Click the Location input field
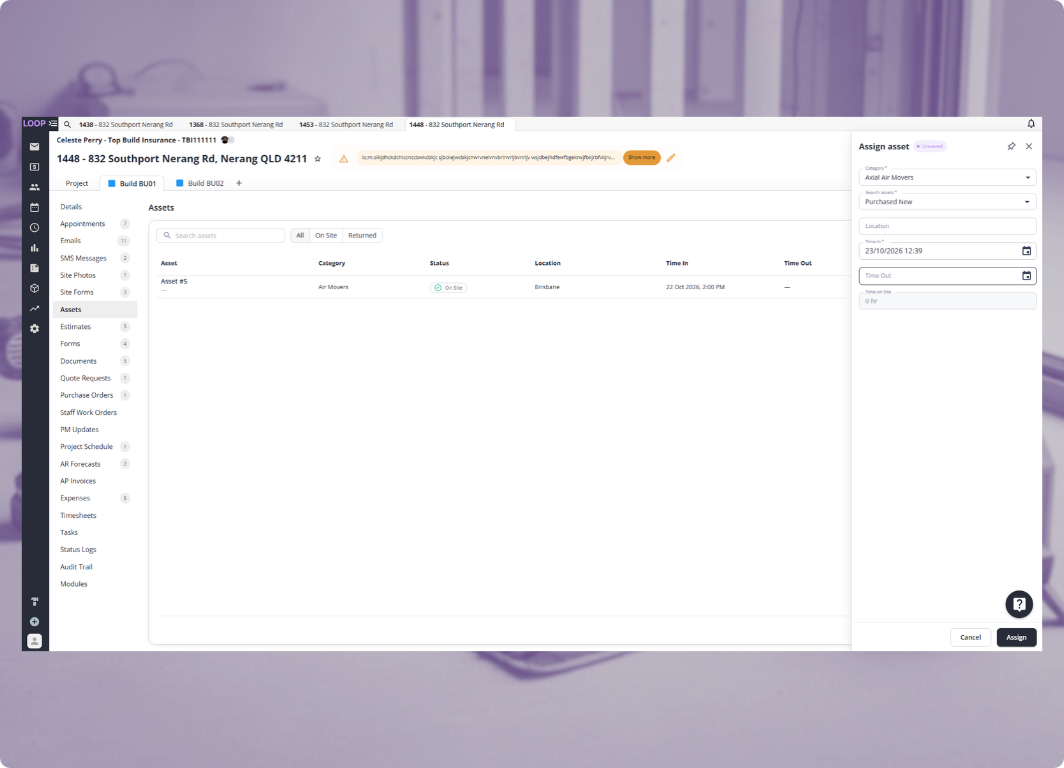1064x768 pixels. click(x=947, y=226)
